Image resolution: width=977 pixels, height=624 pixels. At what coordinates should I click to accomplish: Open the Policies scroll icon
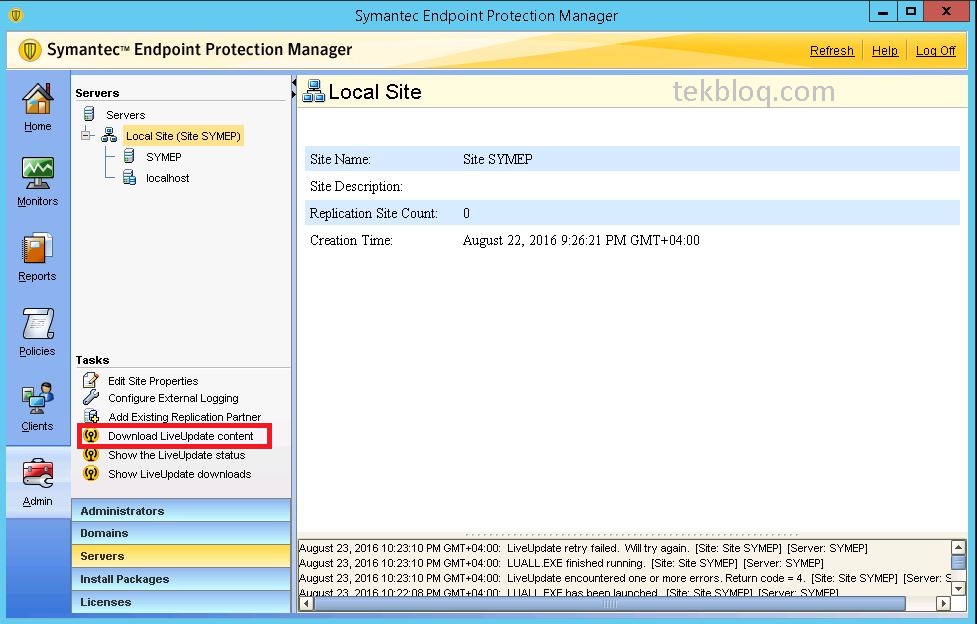click(x=37, y=324)
